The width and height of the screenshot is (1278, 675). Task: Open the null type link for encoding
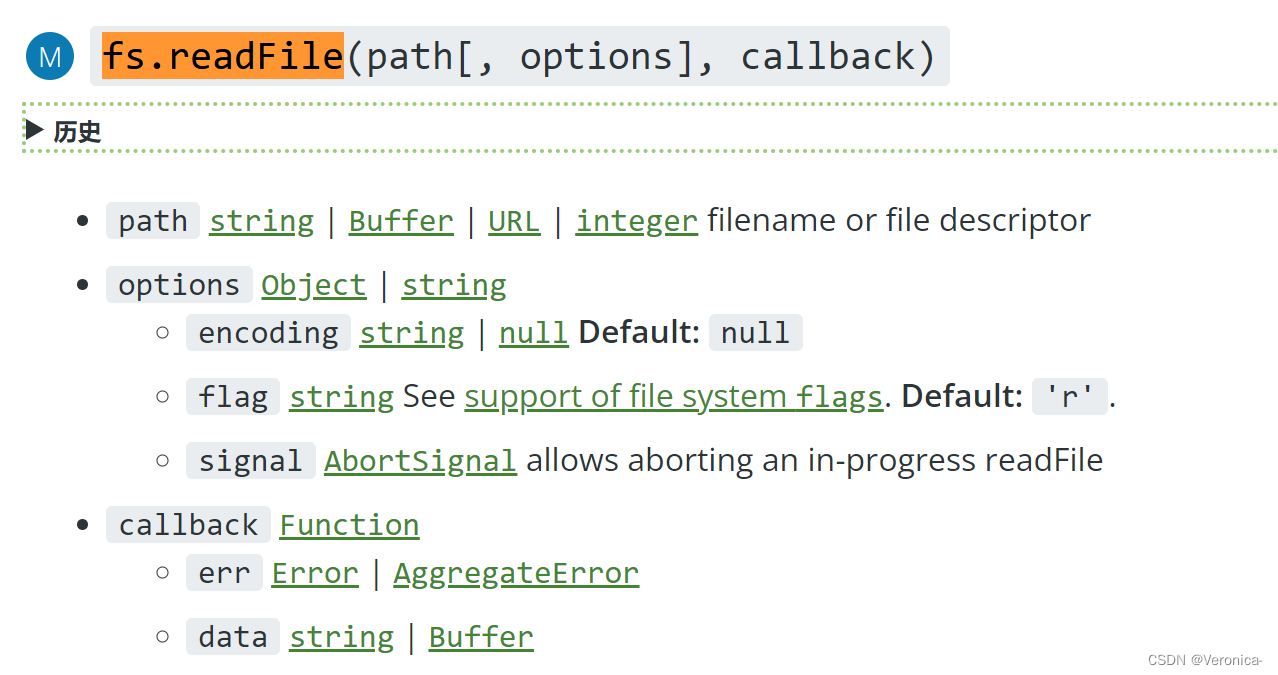(534, 332)
